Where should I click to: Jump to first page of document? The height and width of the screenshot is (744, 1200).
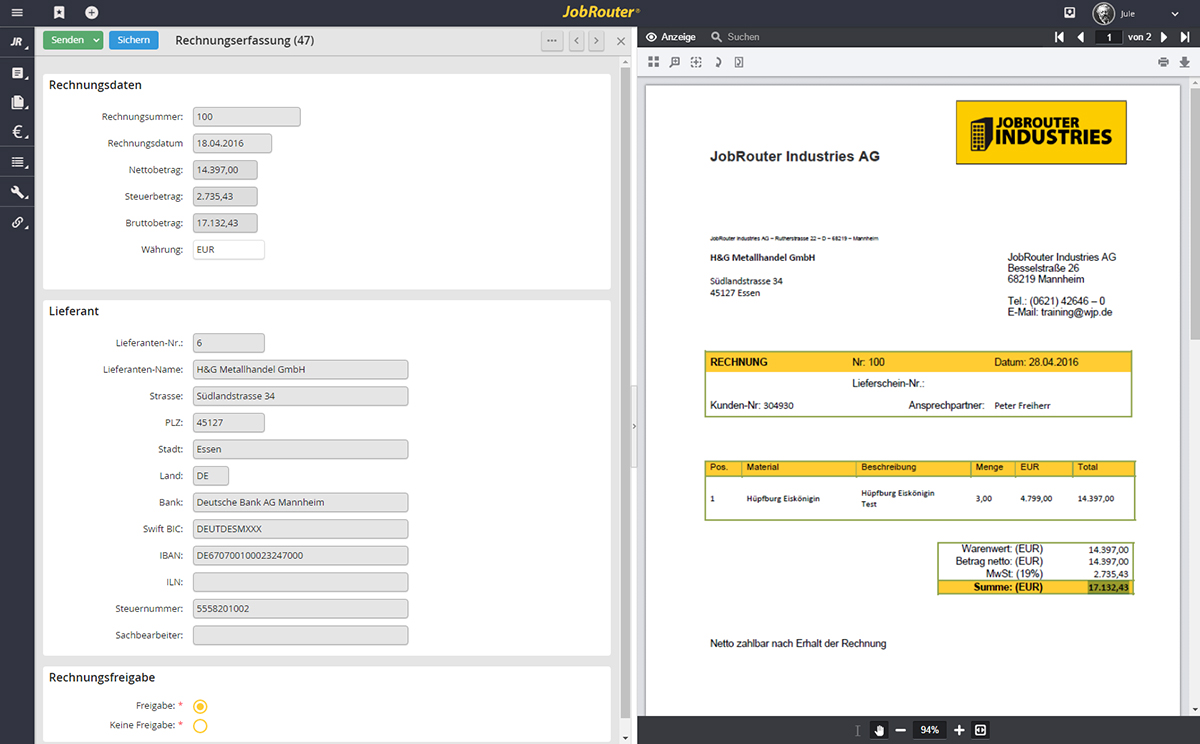(1059, 37)
